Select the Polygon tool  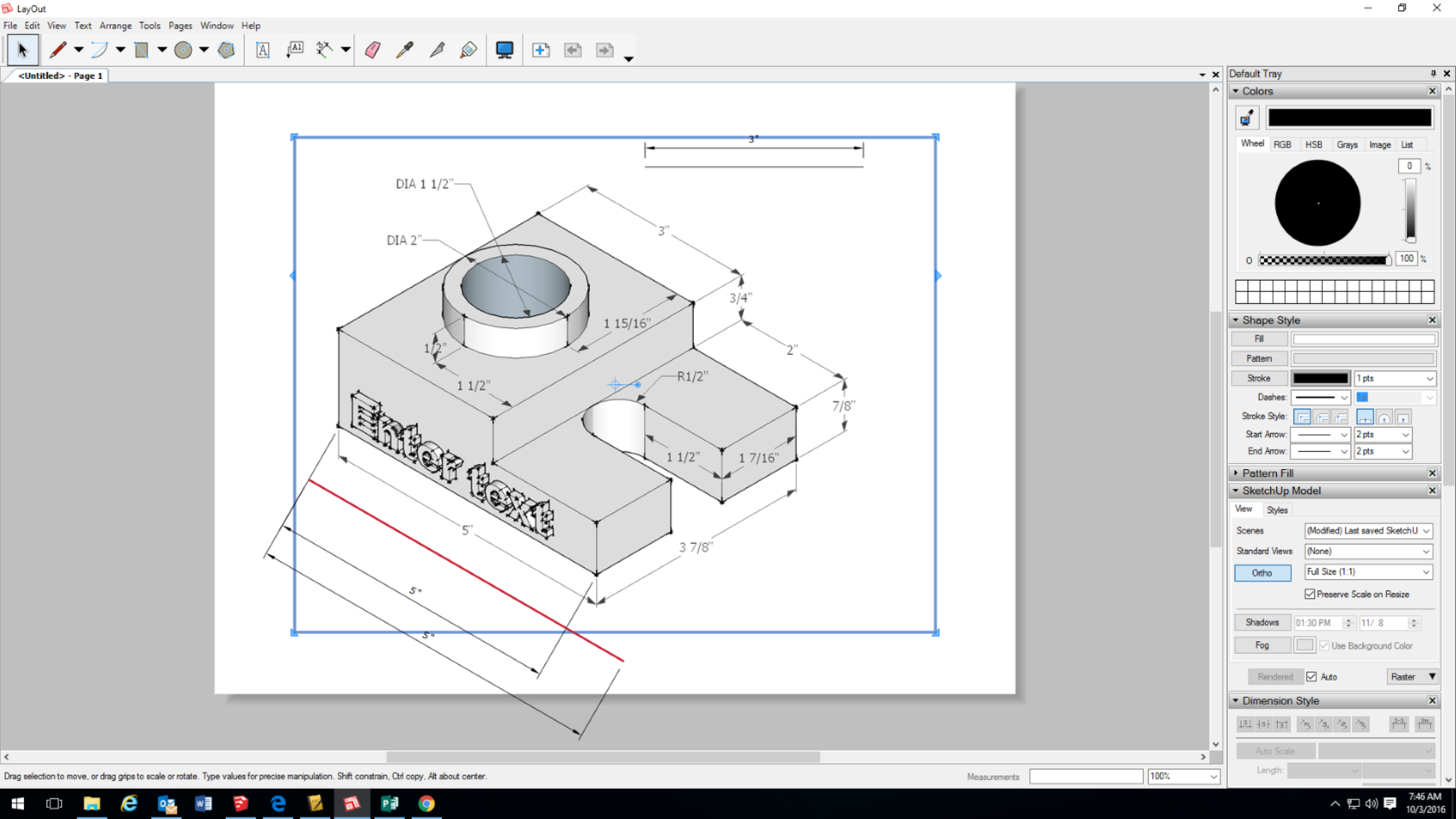click(226, 50)
